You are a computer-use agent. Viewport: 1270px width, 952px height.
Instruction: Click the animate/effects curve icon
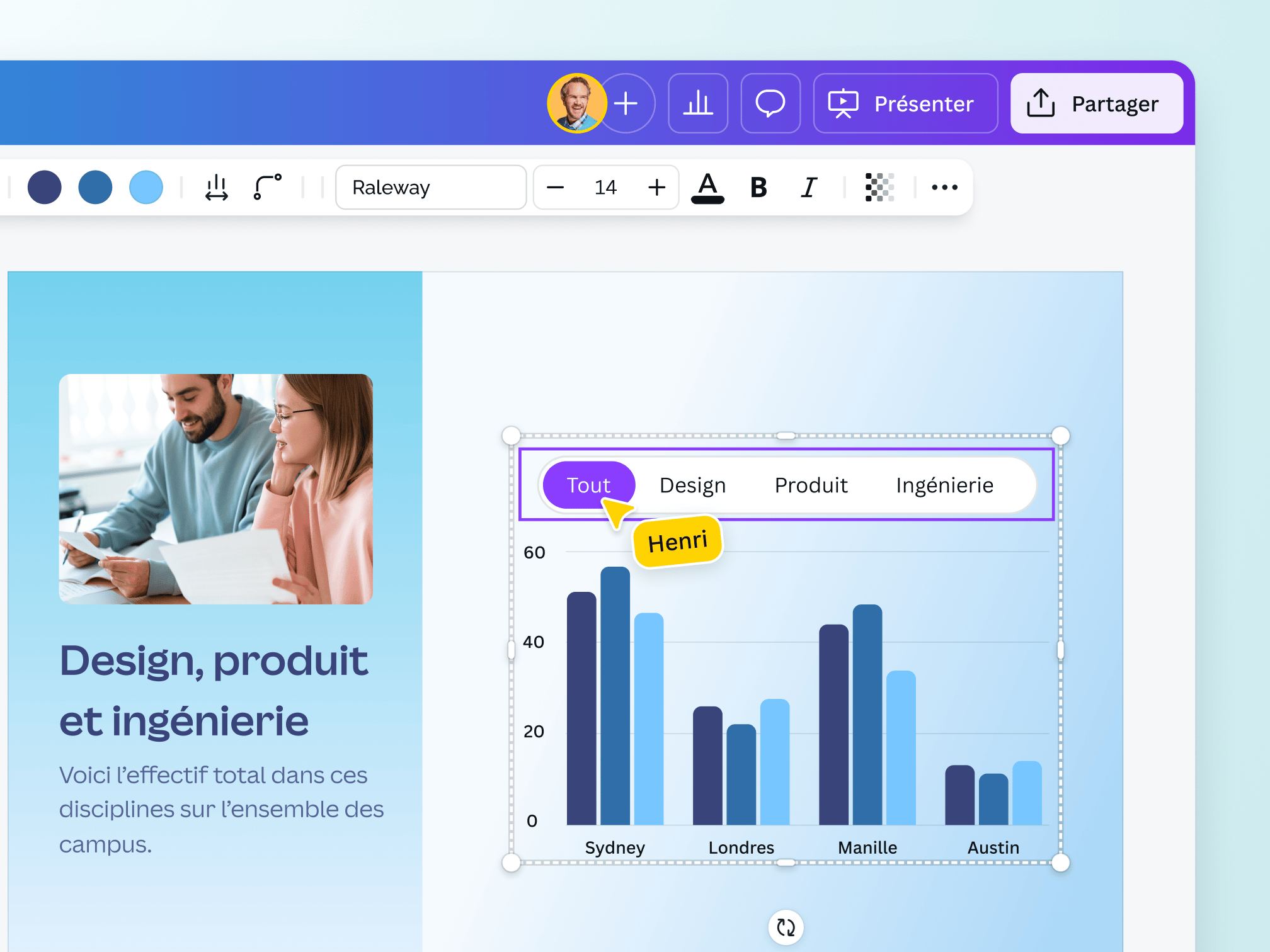266,187
